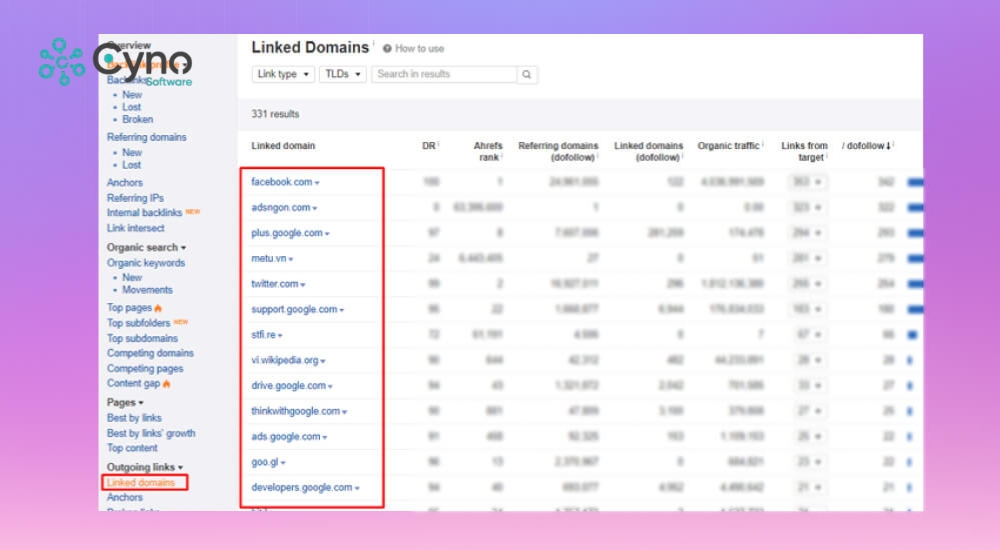The height and width of the screenshot is (550, 1000).
Task: Expand the vi.wikipedia.org domain caret
Action: point(323,361)
